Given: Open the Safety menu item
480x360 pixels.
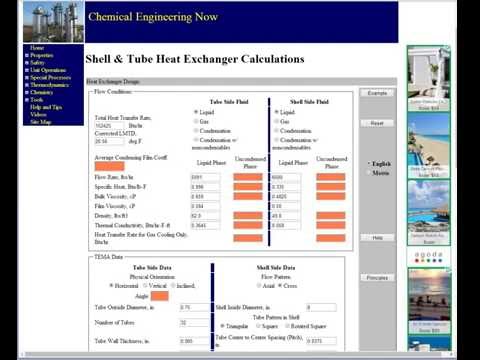Looking at the screenshot, I should pyautogui.click(x=37, y=63).
